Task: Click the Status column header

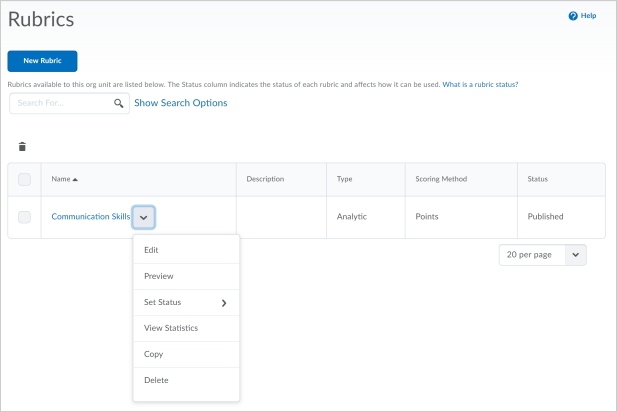Action: pyautogui.click(x=539, y=179)
